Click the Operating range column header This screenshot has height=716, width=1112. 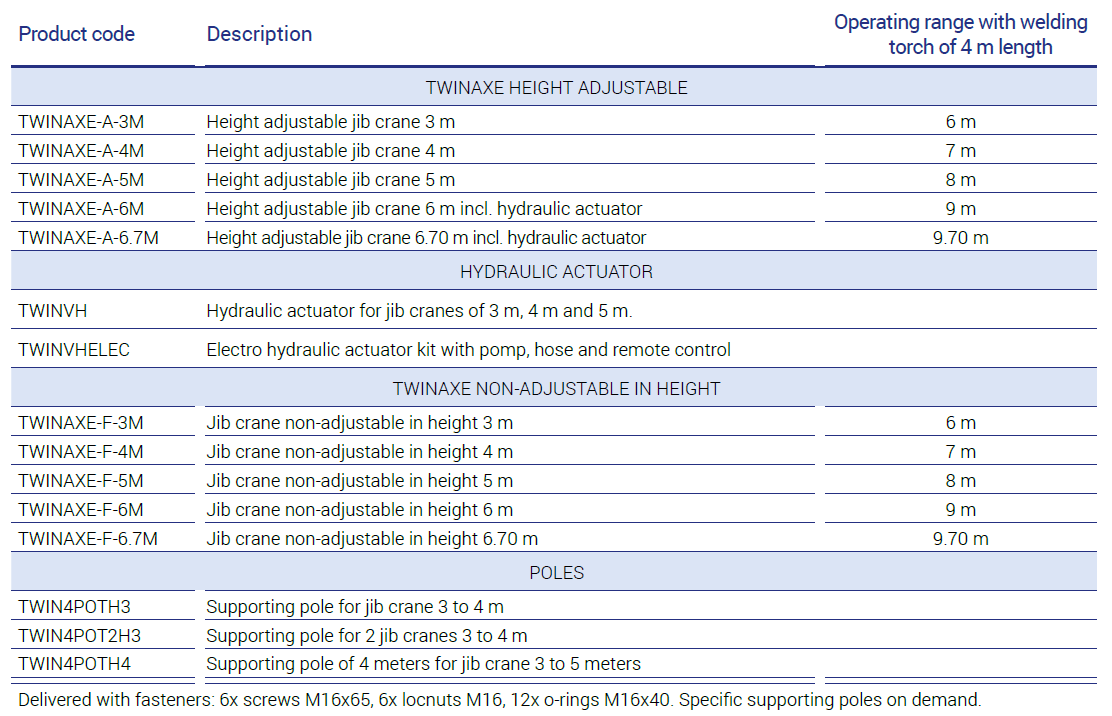960,35
